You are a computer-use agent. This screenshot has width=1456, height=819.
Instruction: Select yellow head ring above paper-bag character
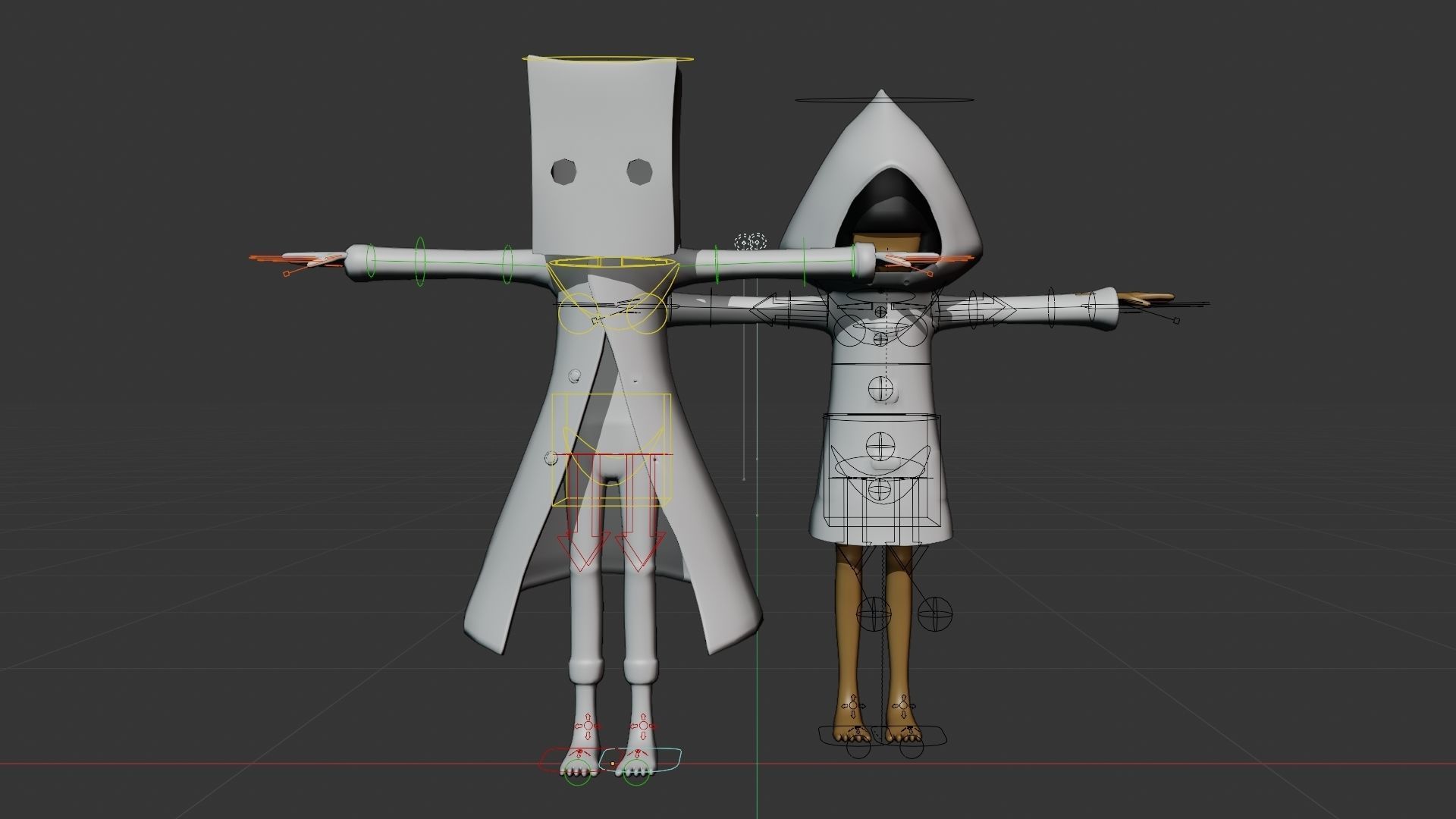pyautogui.click(x=608, y=58)
